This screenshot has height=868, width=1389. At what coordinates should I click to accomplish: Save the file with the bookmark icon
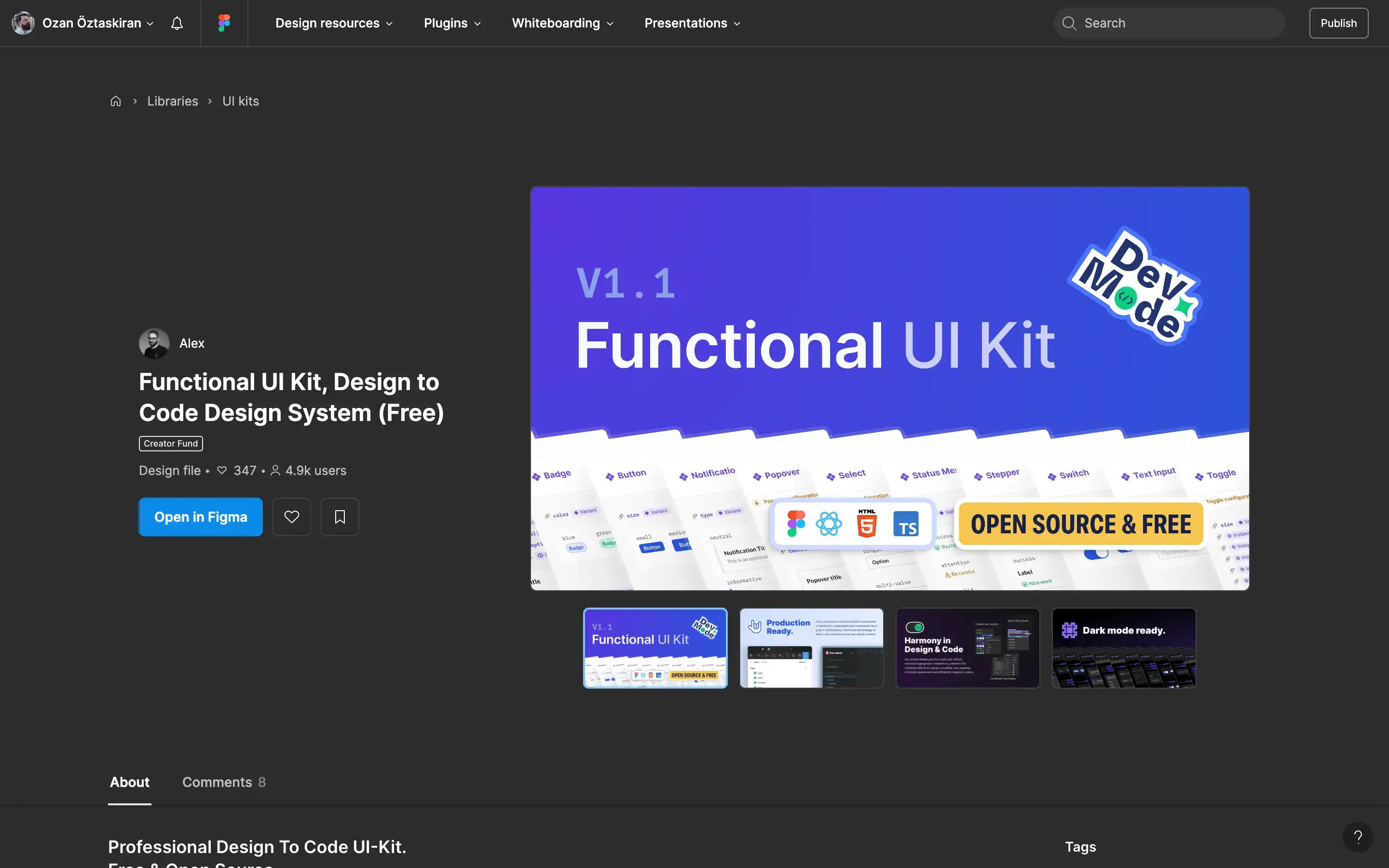point(340,516)
